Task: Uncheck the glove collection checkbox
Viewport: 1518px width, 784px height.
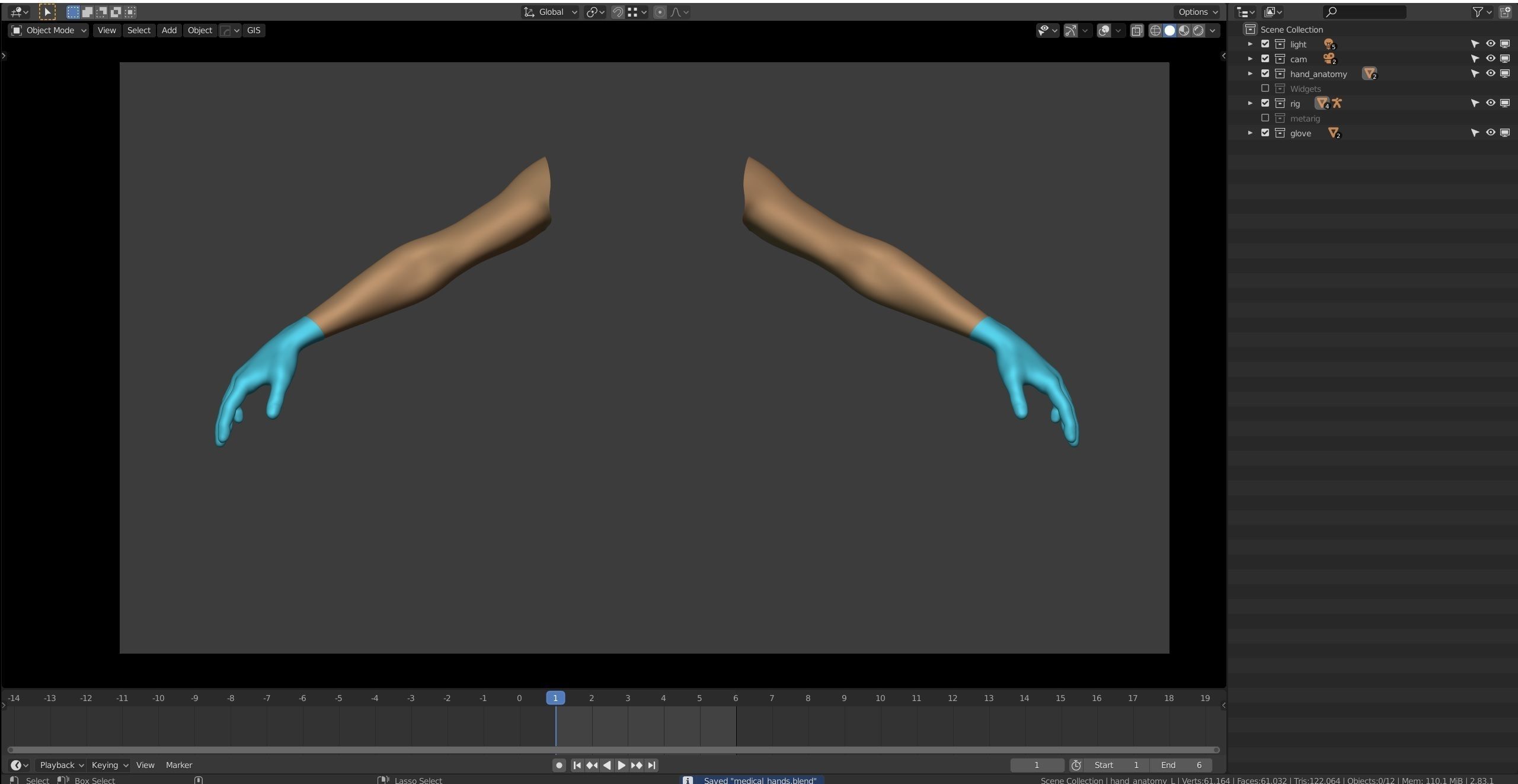Action: coord(1265,133)
